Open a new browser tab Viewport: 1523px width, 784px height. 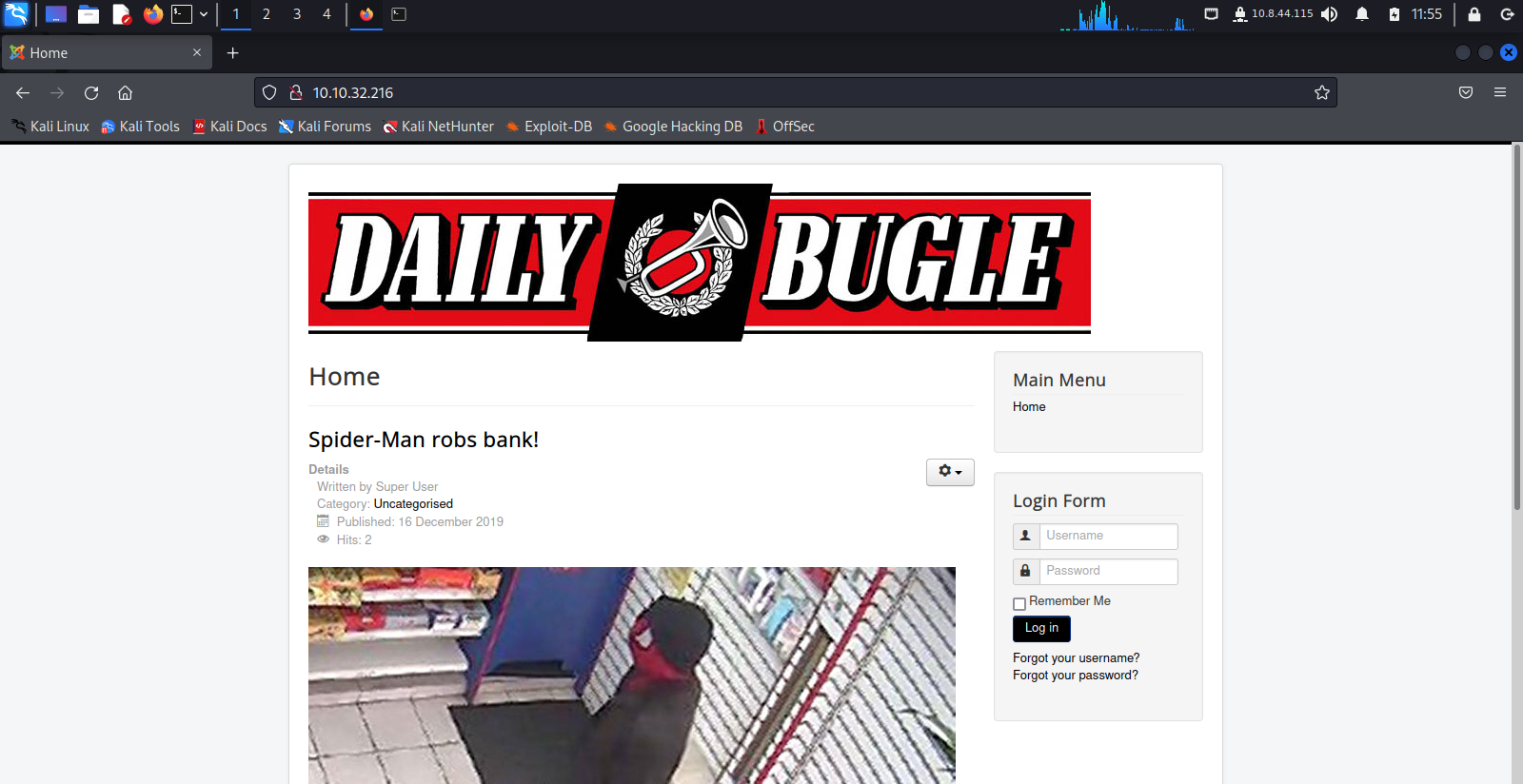[233, 53]
